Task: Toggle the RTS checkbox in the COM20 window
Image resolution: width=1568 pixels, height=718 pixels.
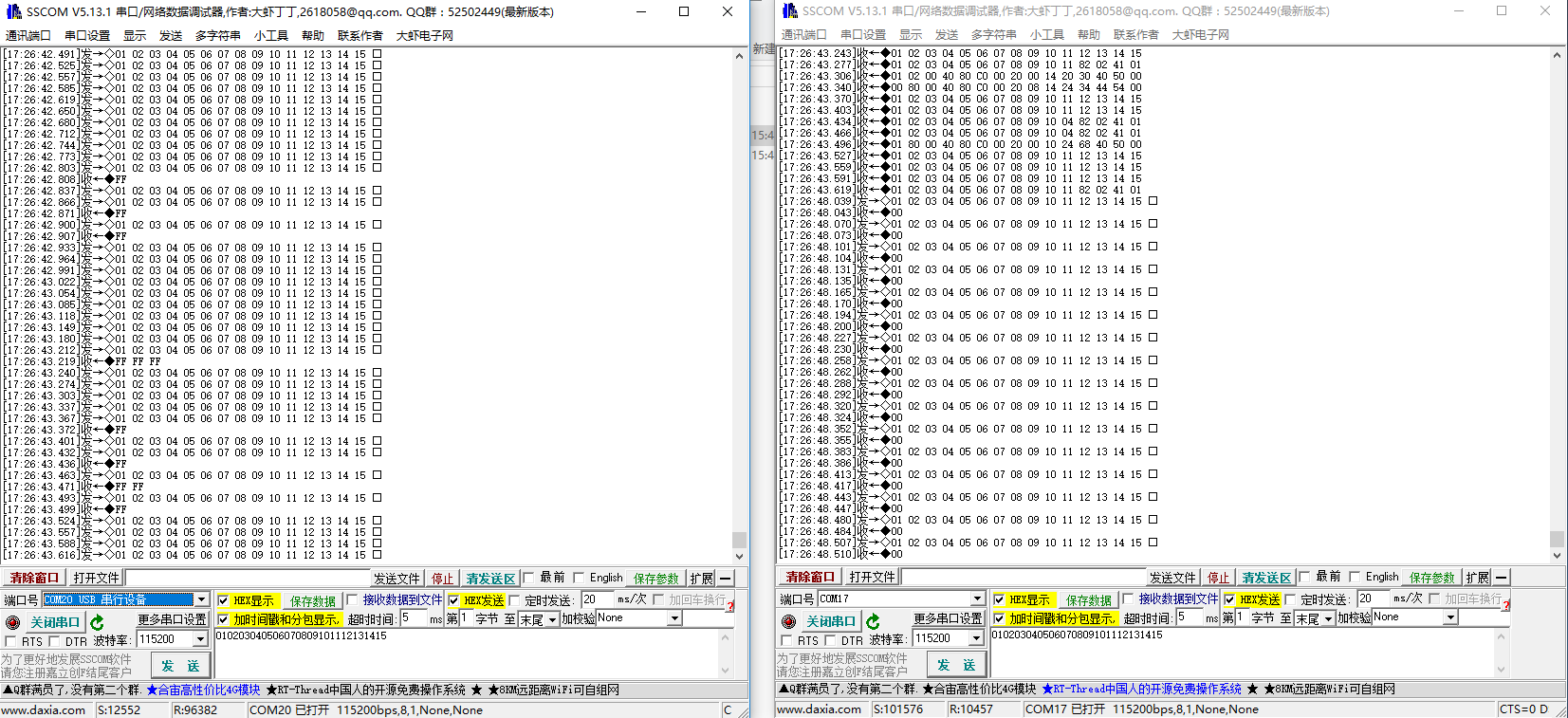Action: 11,641
